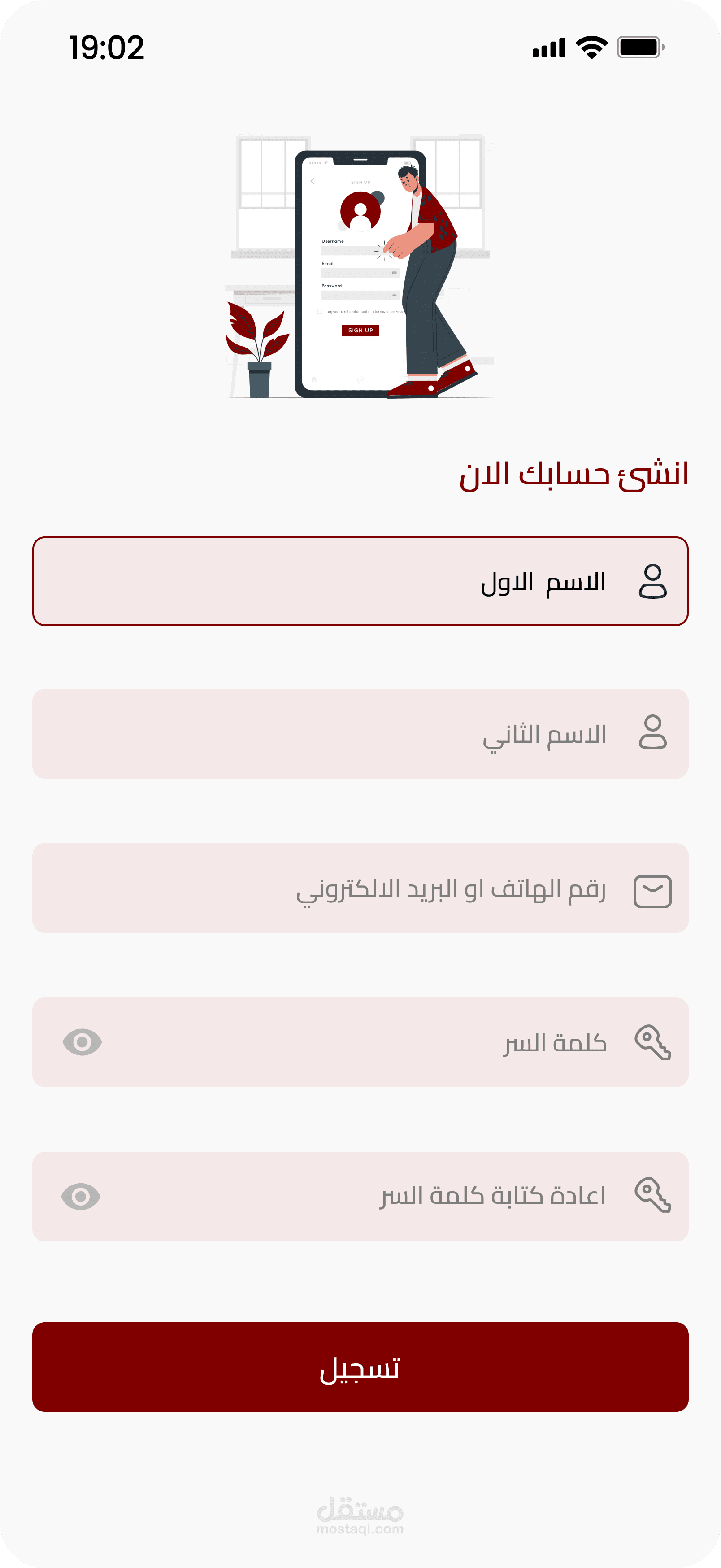The width and height of the screenshot is (721, 1568).
Task: Click the person icon in second name field
Action: 653,732
